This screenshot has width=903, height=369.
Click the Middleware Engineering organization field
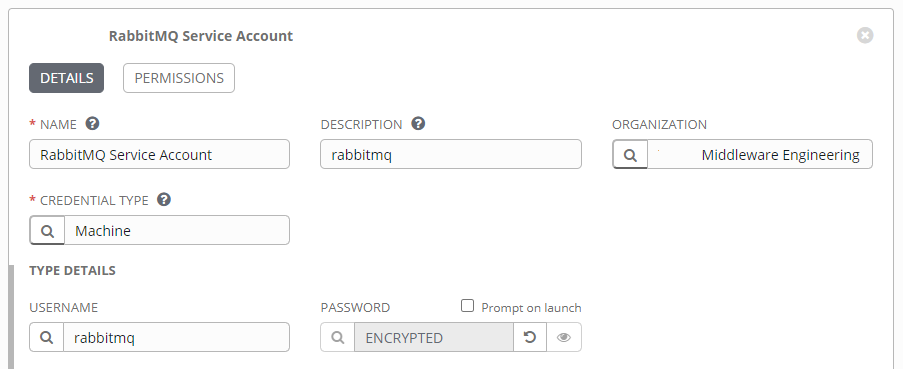[x=760, y=154]
